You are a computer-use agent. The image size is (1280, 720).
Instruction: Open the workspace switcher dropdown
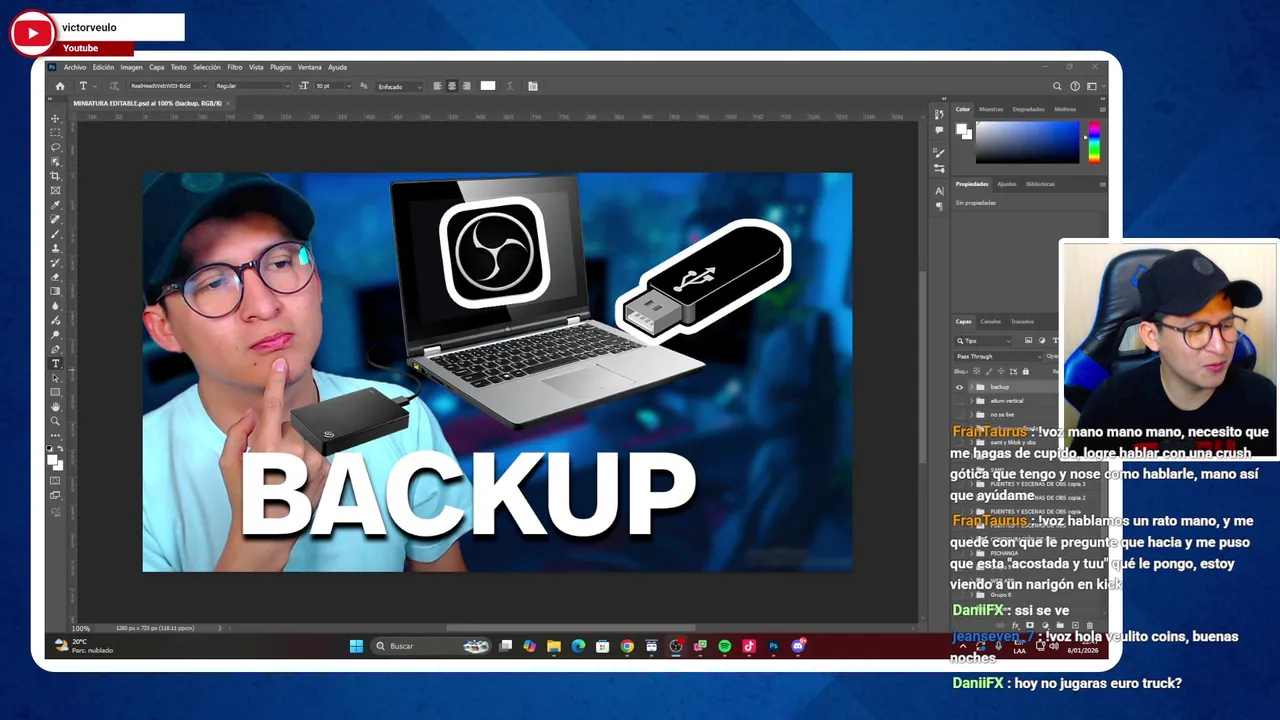(x=1096, y=86)
